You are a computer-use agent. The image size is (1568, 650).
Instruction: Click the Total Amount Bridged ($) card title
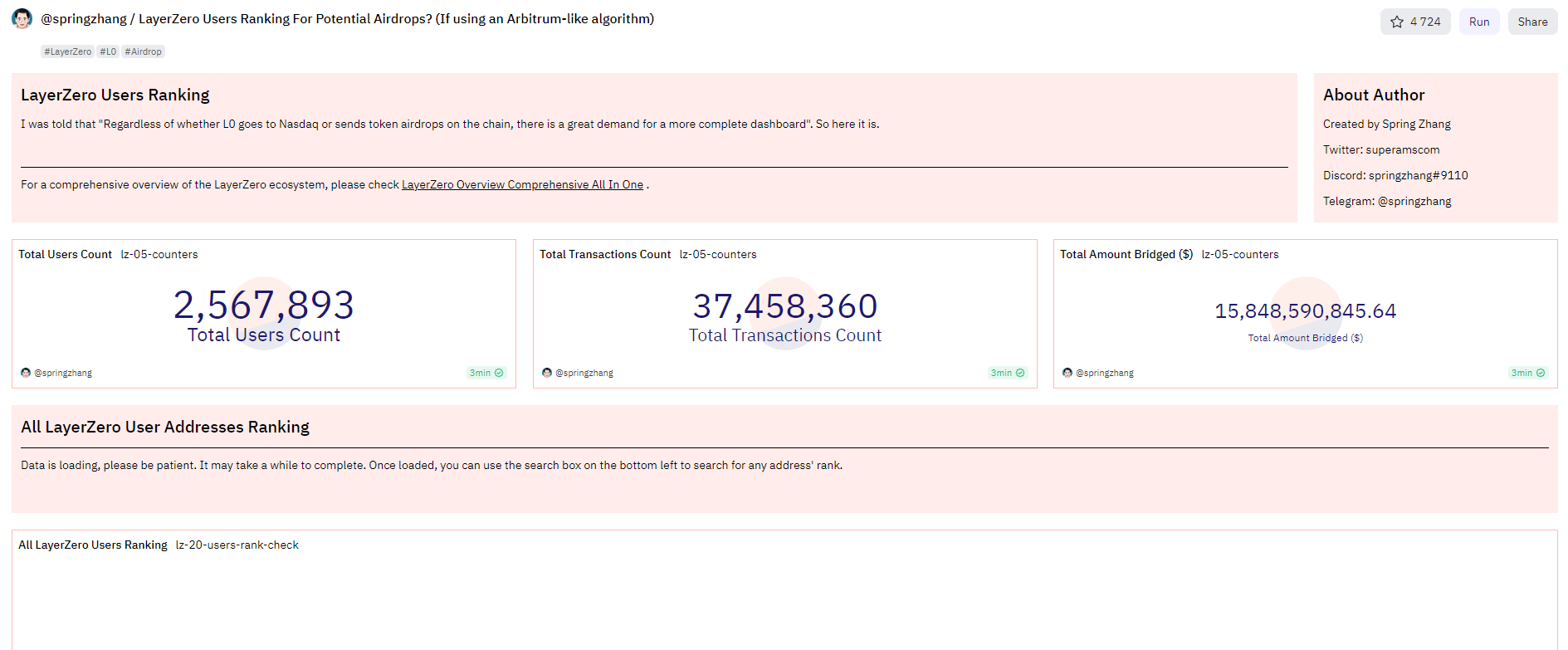click(1126, 254)
